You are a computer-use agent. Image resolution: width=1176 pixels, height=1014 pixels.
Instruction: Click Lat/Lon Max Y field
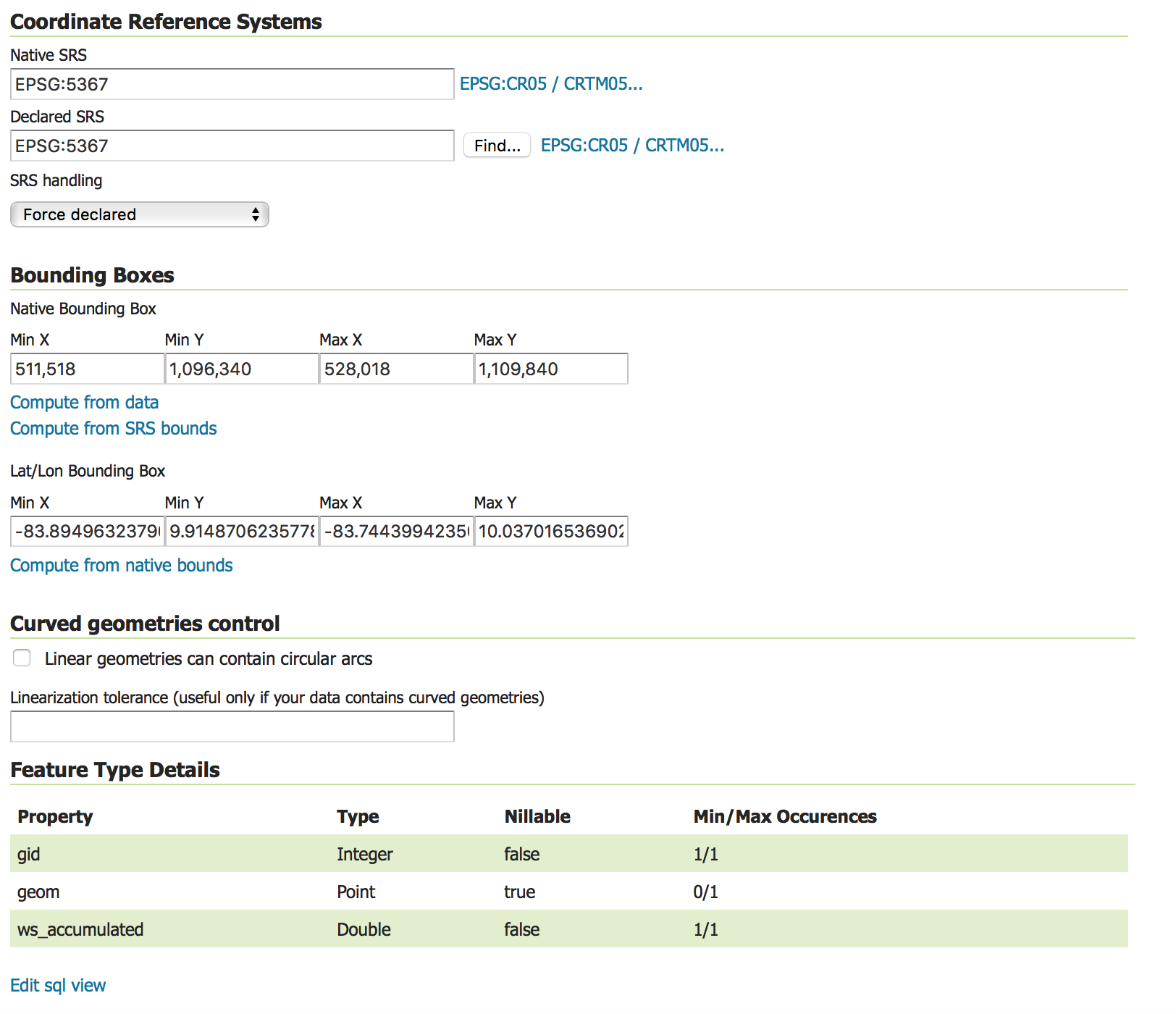click(550, 532)
